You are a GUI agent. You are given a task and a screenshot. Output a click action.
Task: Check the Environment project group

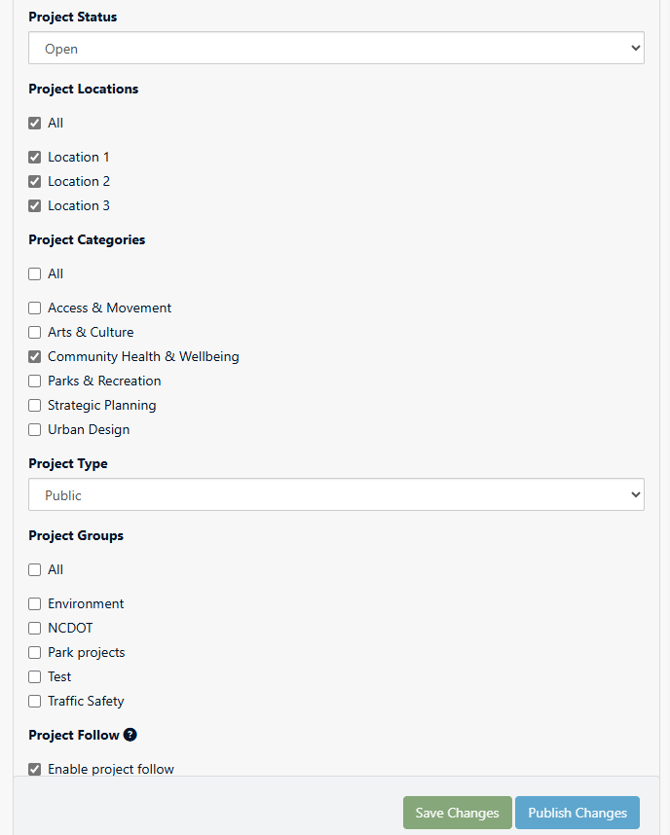35,604
